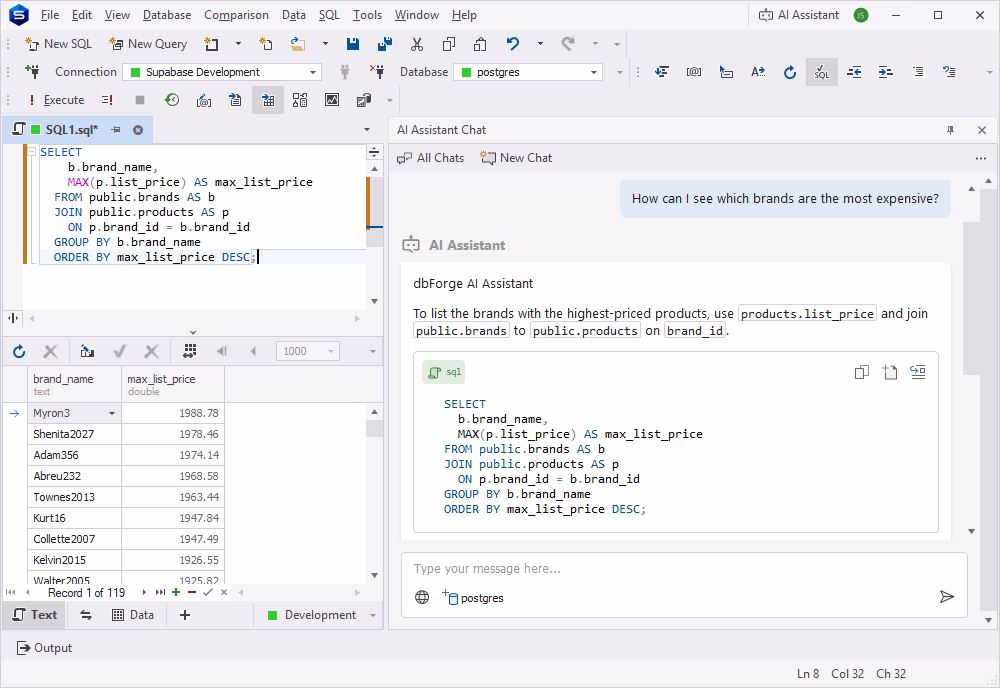1000x688 pixels.
Task: Click the Execute button
Action: point(57,100)
